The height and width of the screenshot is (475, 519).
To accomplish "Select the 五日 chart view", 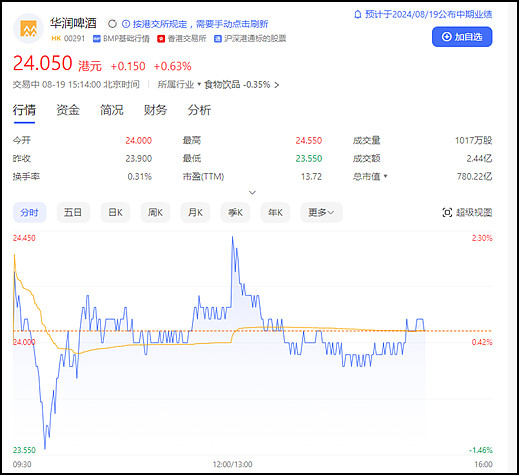I will [x=73, y=212].
